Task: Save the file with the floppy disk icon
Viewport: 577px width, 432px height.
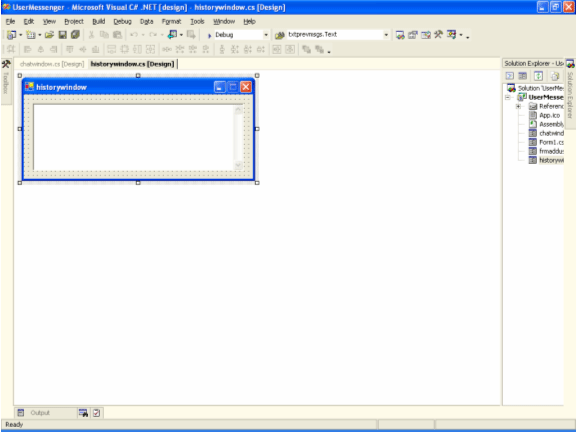Action: pyautogui.click(x=63, y=35)
